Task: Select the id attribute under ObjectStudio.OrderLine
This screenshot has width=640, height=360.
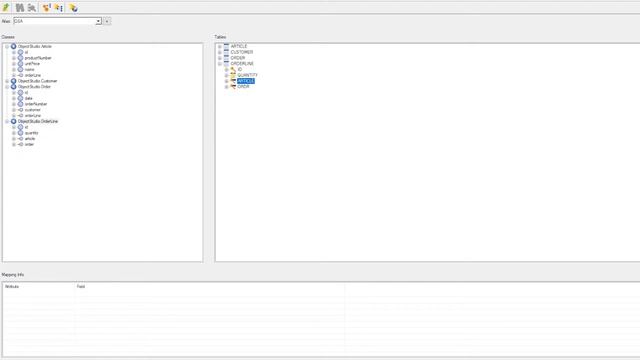Action: 27,127
